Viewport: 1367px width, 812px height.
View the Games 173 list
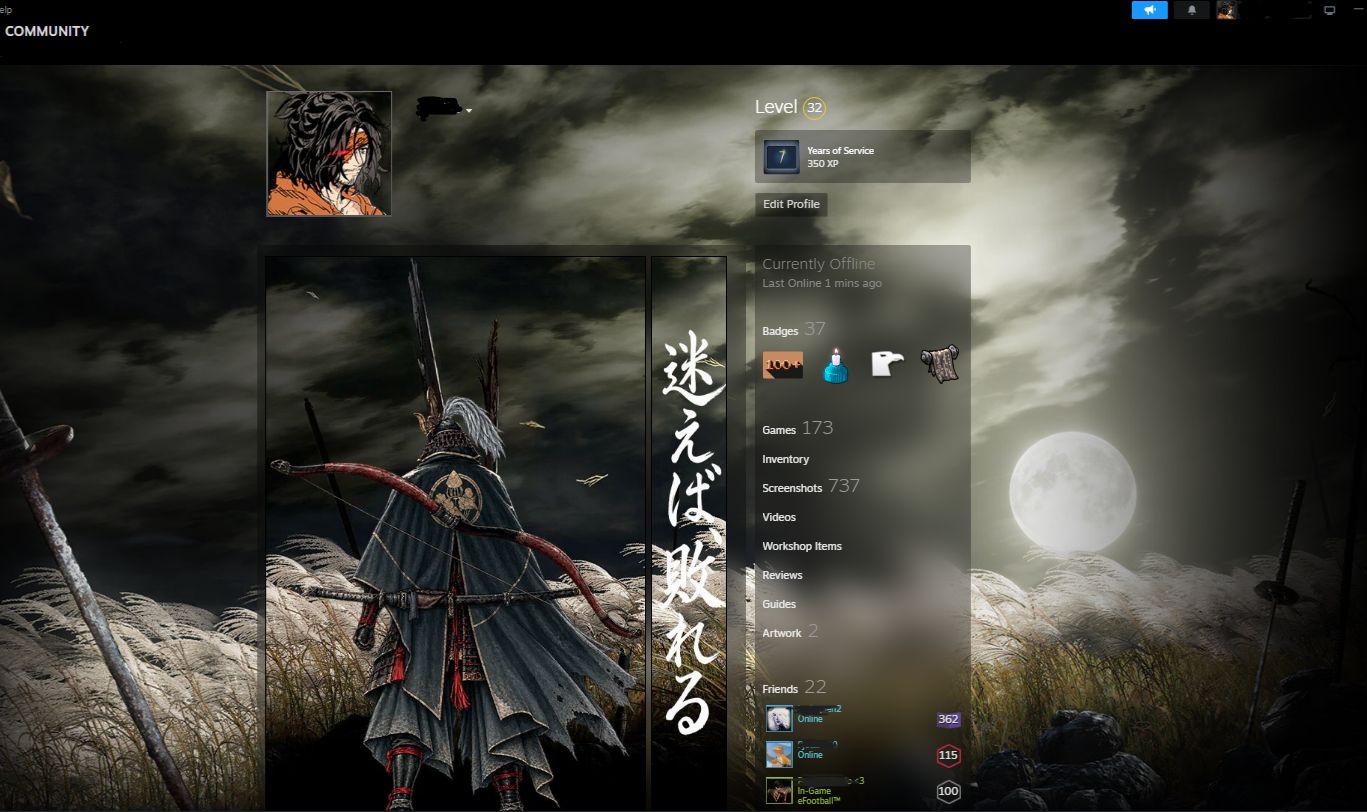point(798,429)
